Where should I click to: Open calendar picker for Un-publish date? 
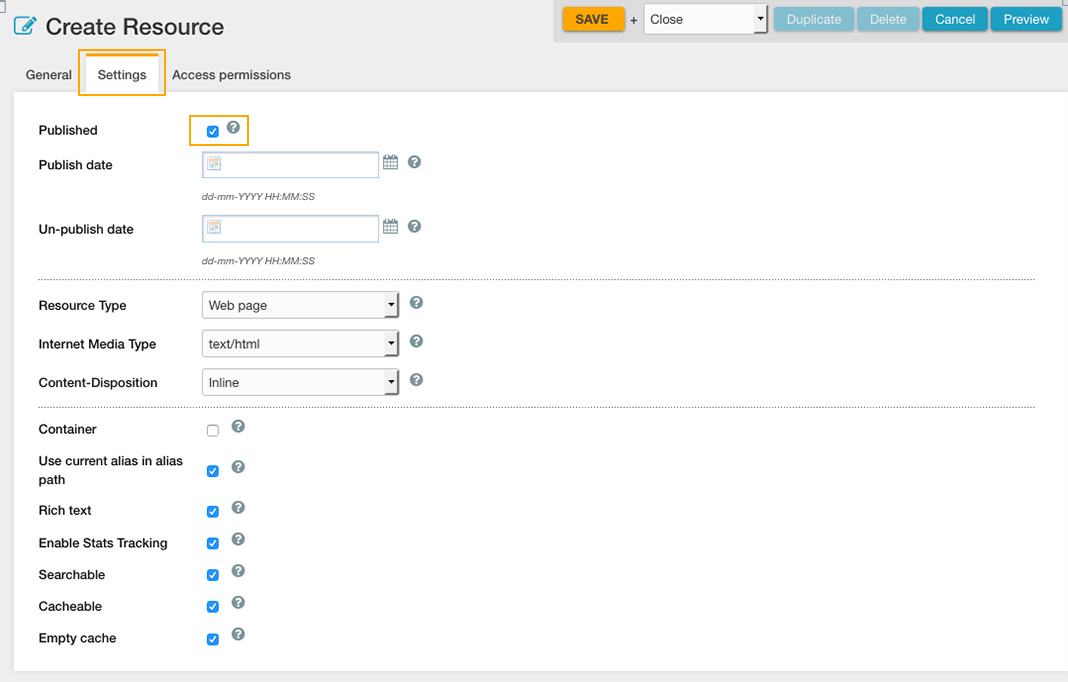pos(390,227)
